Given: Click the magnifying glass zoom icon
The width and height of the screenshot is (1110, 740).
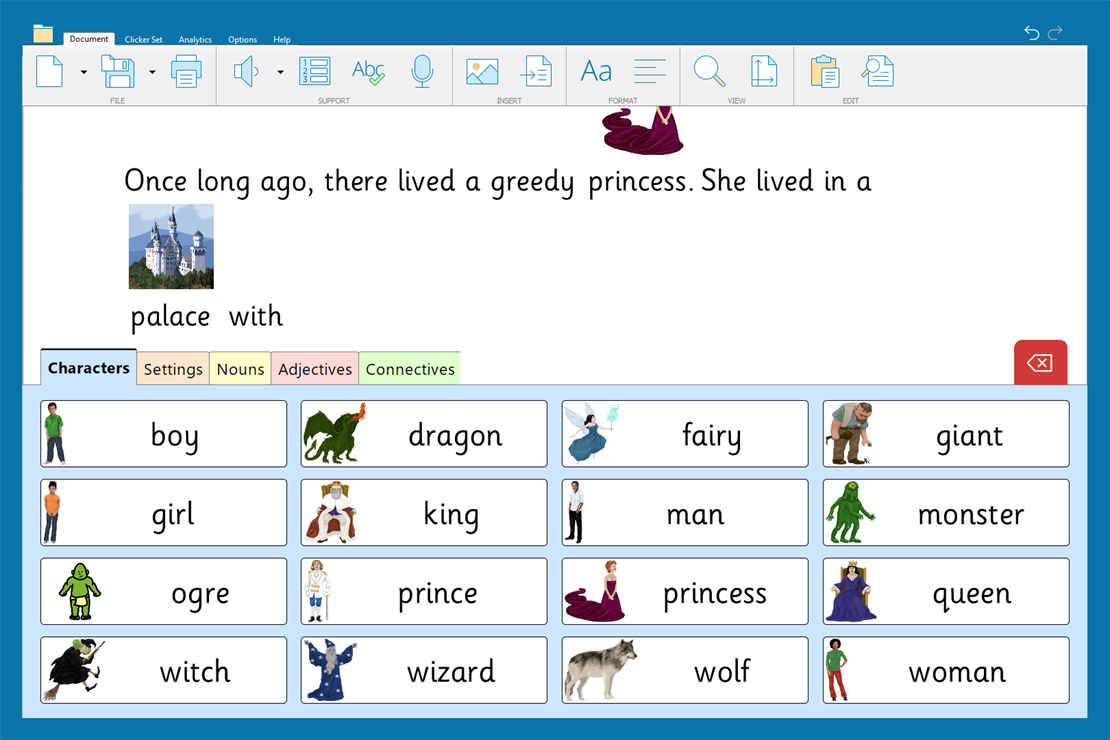Looking at the screenshot, I should click(x=709, y=72).
